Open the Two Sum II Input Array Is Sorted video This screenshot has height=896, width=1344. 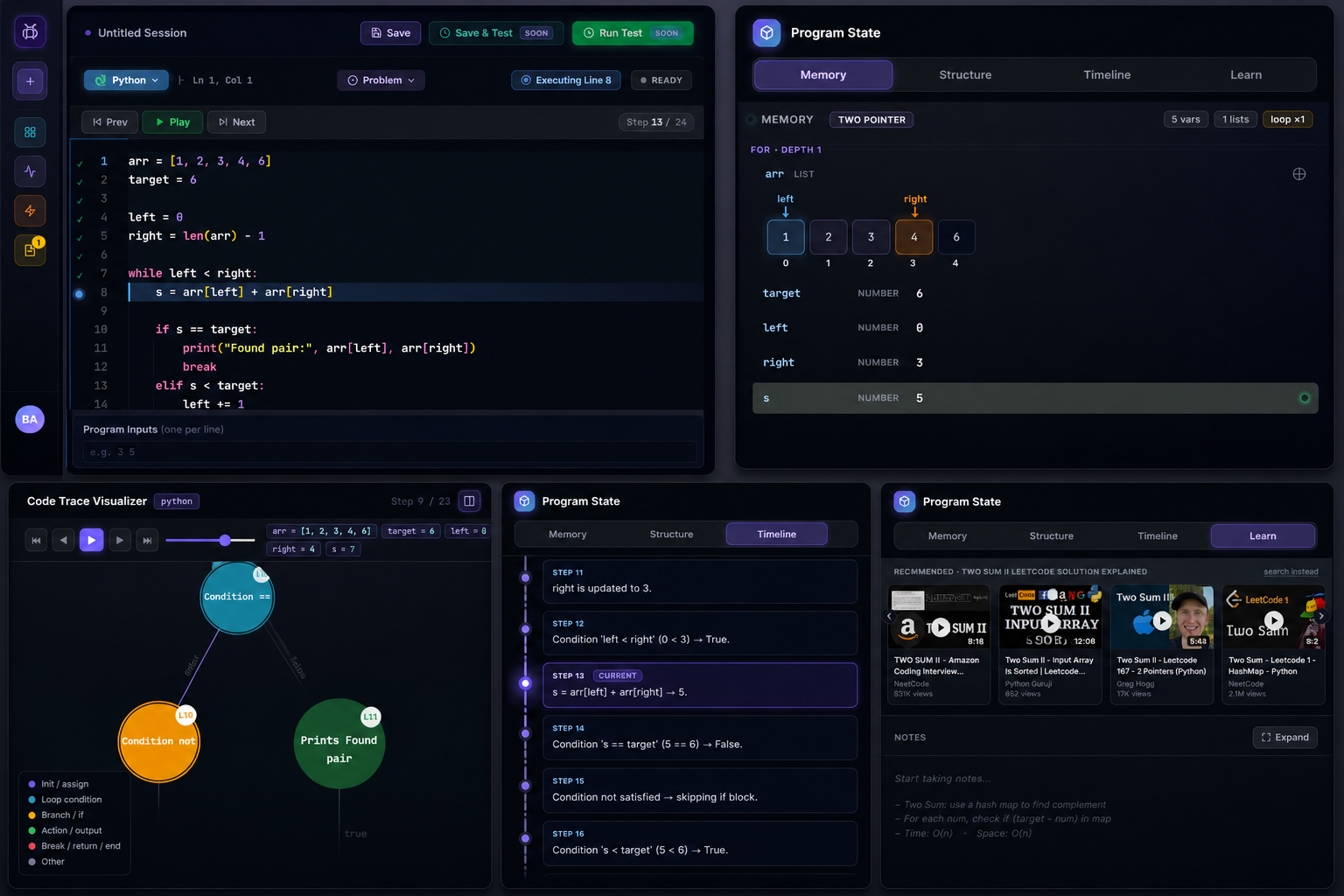pyautogui.click(x=1050, y=644)
